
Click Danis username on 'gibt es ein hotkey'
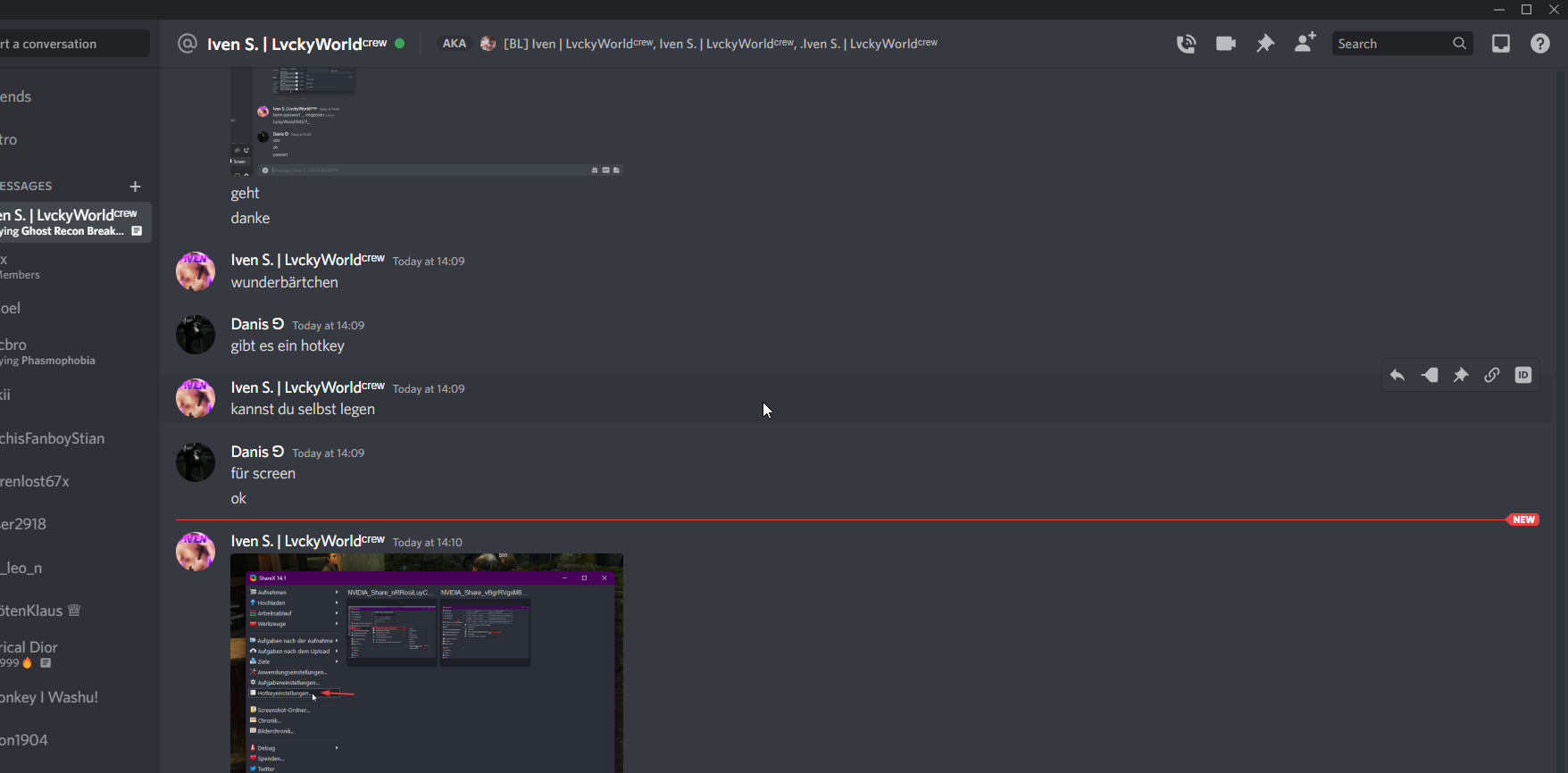point(250,324)
